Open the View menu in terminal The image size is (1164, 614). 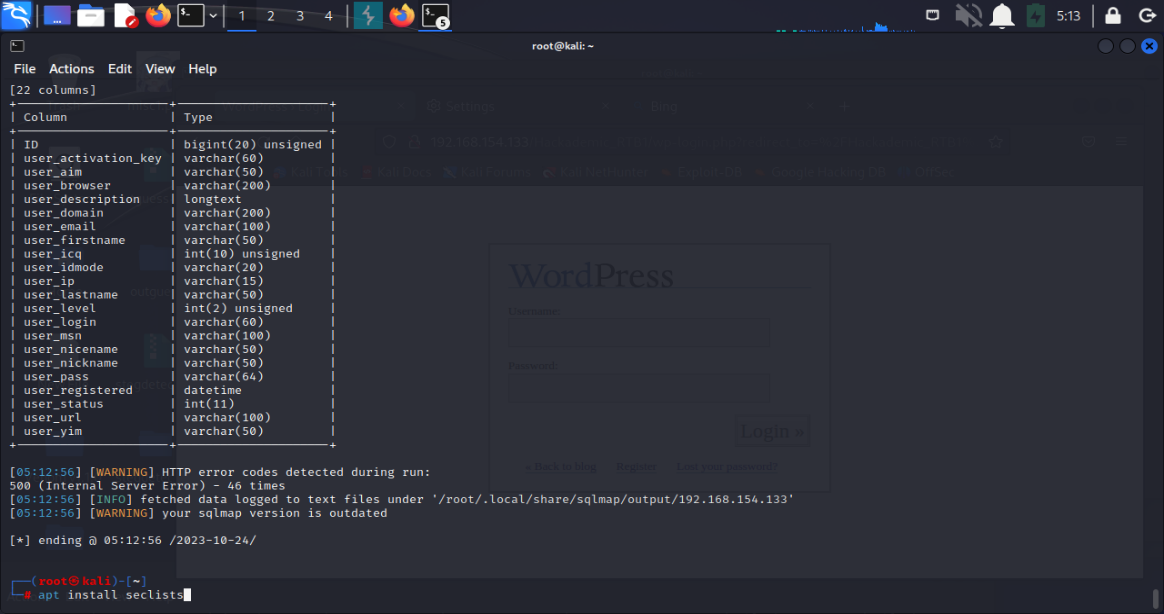[160, 69]
